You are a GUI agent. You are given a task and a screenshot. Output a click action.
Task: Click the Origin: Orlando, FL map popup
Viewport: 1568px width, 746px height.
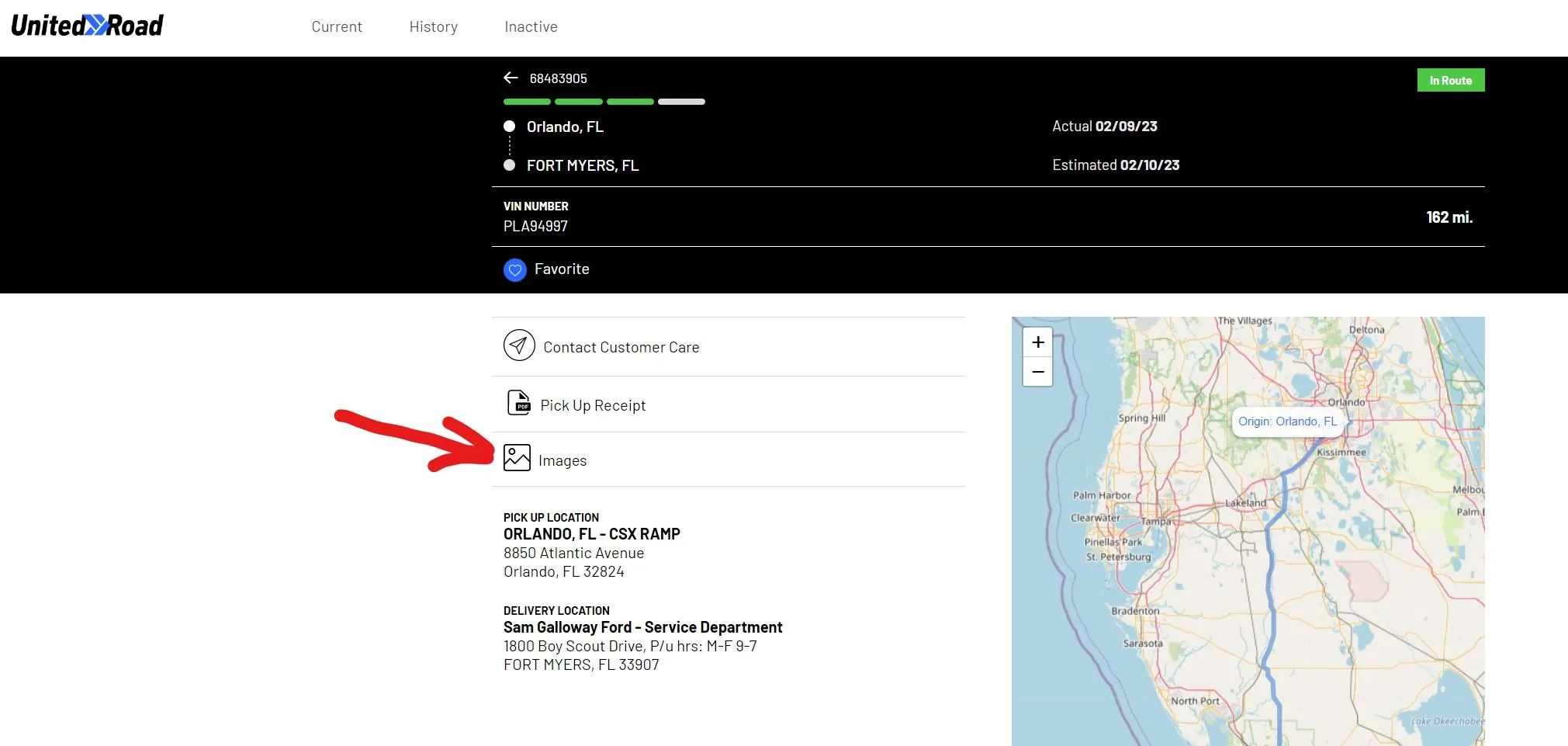coord(1287,422)
